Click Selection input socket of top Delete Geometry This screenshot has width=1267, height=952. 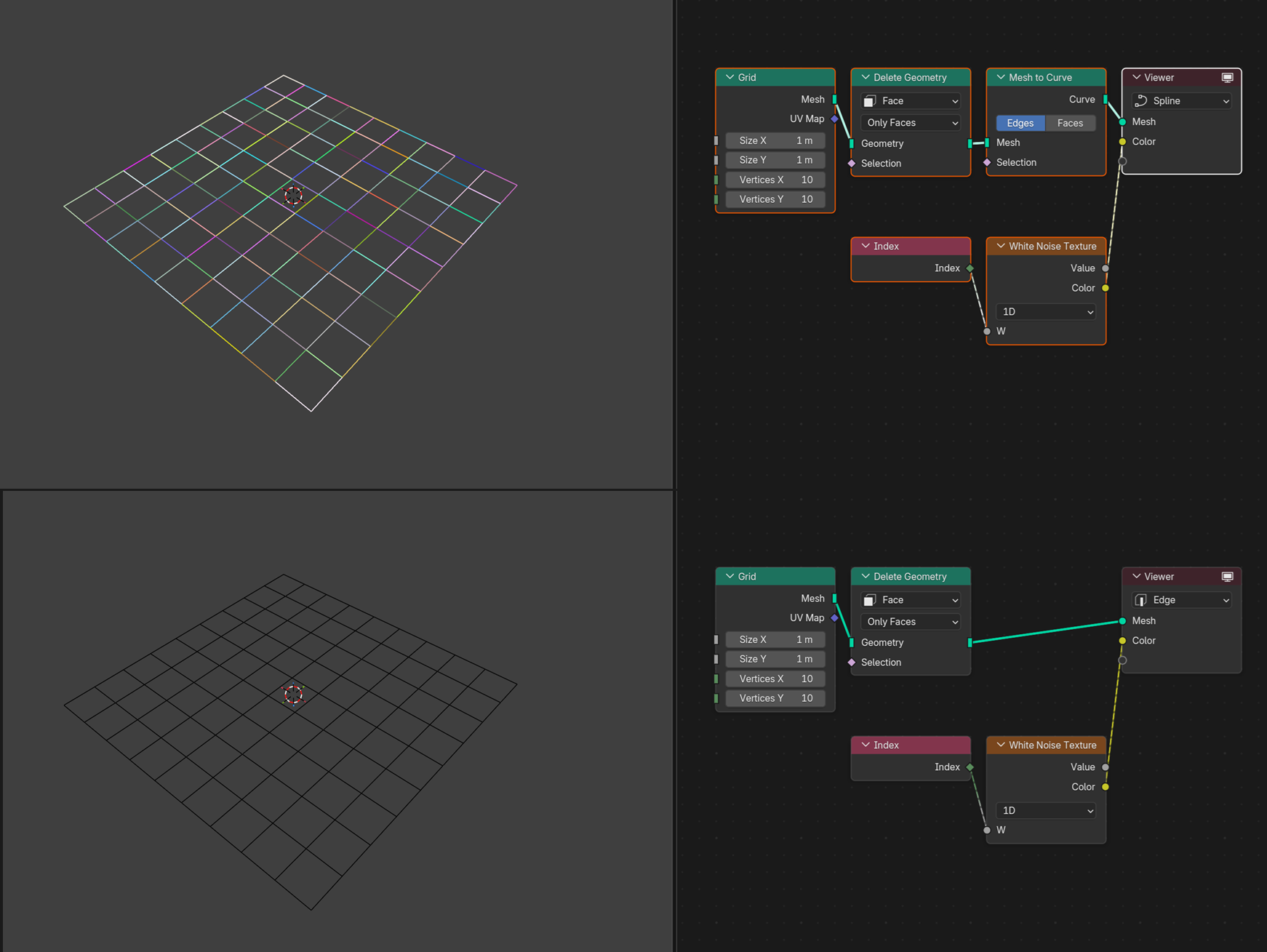point(852,164)
